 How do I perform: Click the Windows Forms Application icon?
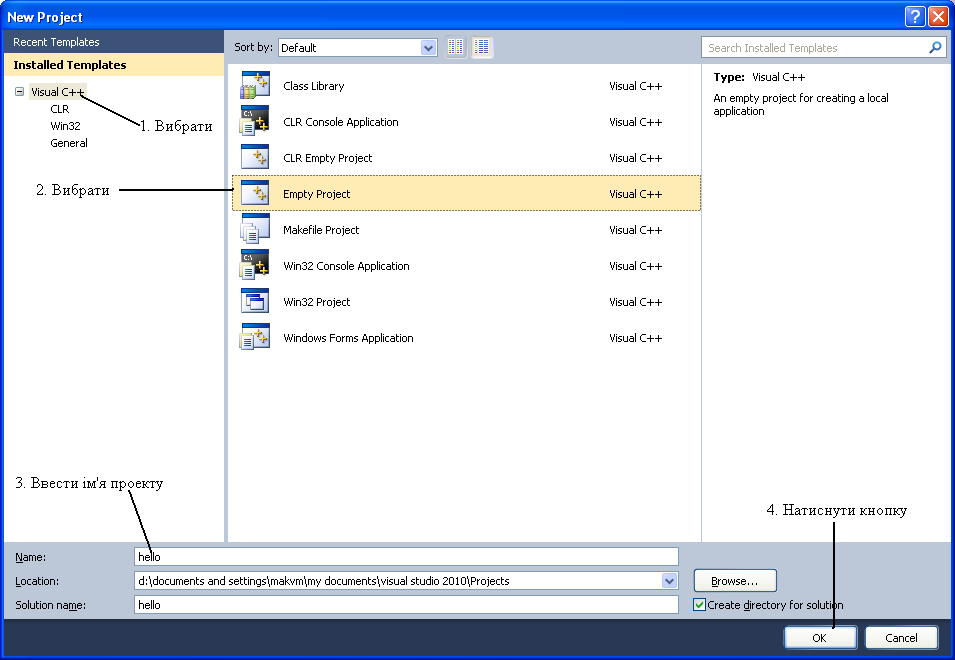(x=255, y=337)
